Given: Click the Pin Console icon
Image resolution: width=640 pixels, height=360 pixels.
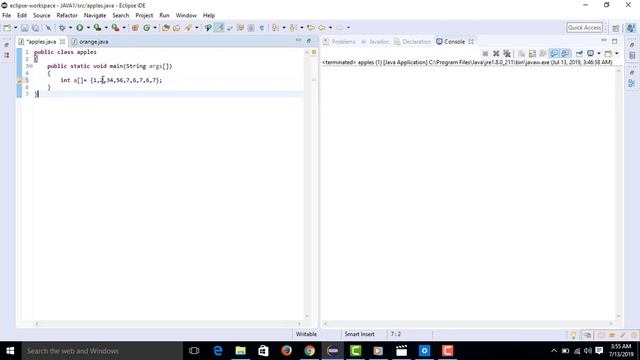Looking at the screenshot, I should coord(579,53).
